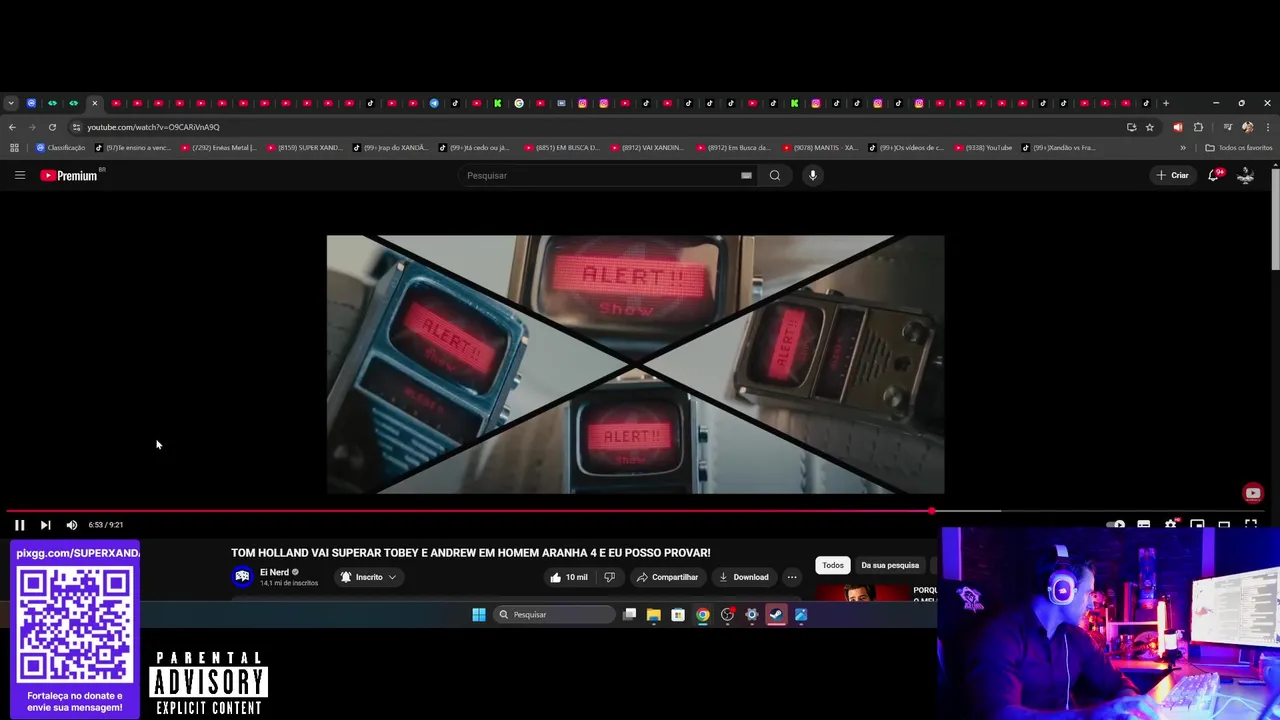The image size is (1280, 720).
Task: Open player settings gear icon
Action: pyautogui.click(x=1170, y=524)
